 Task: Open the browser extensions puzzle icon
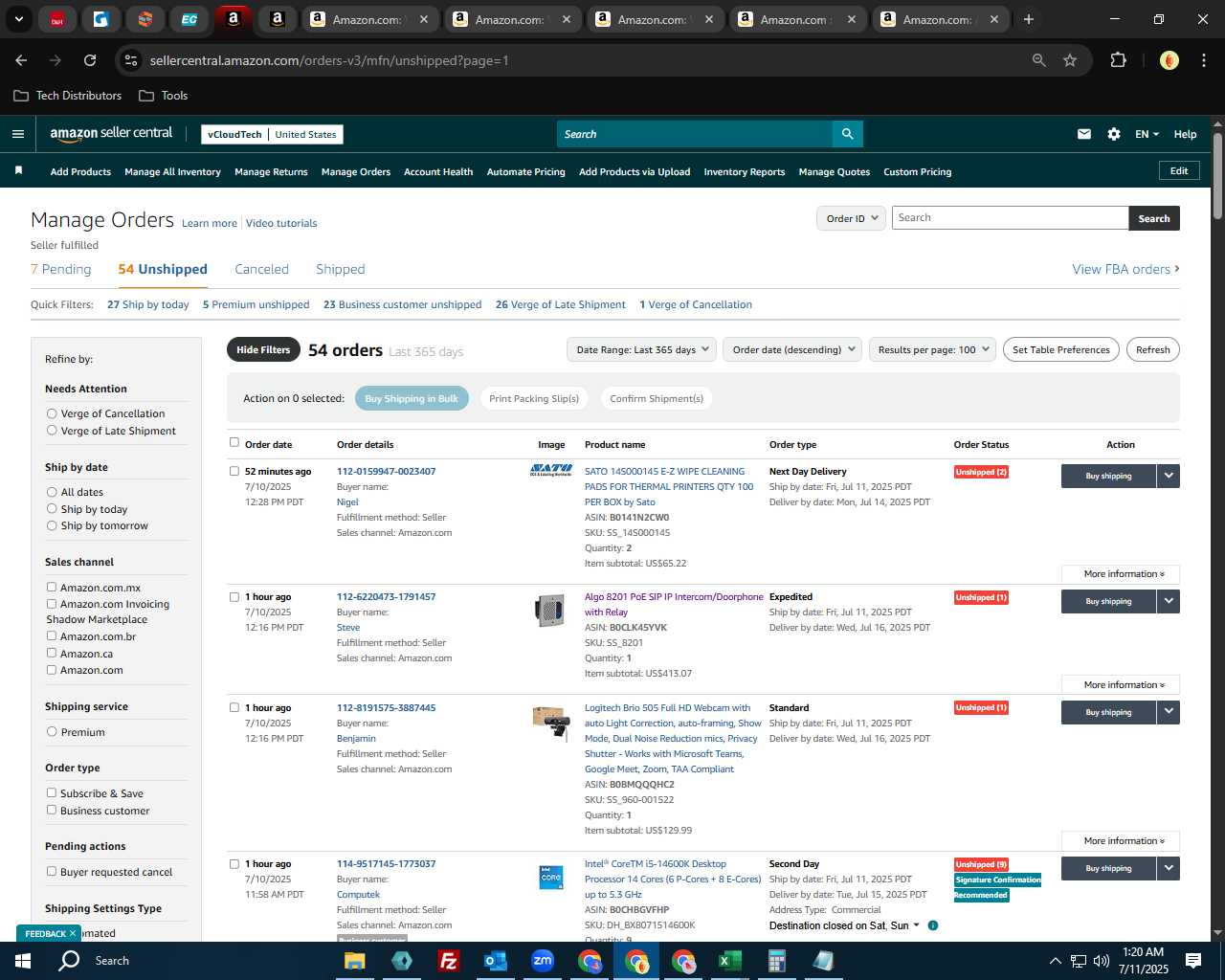(1118, 60)
